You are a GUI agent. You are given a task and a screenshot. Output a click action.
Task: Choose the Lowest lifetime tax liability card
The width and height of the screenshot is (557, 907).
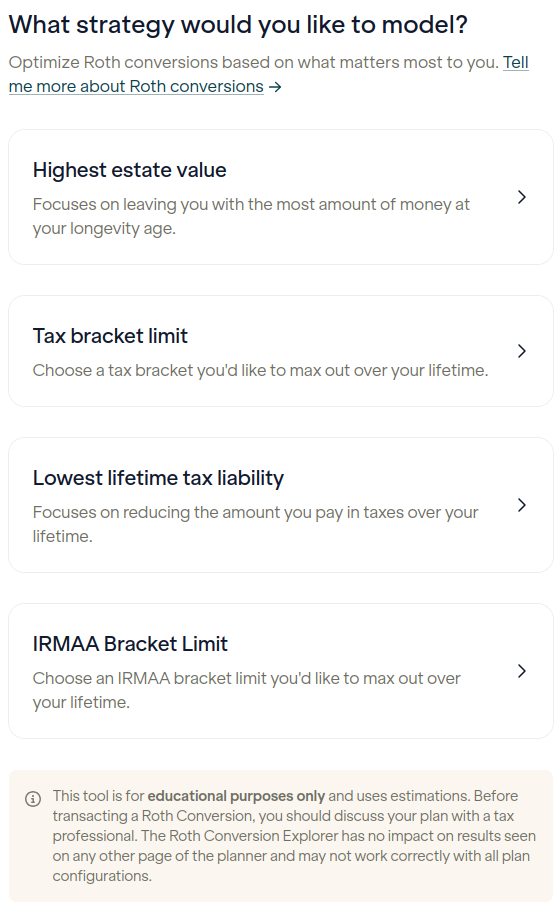coord(281,505)
